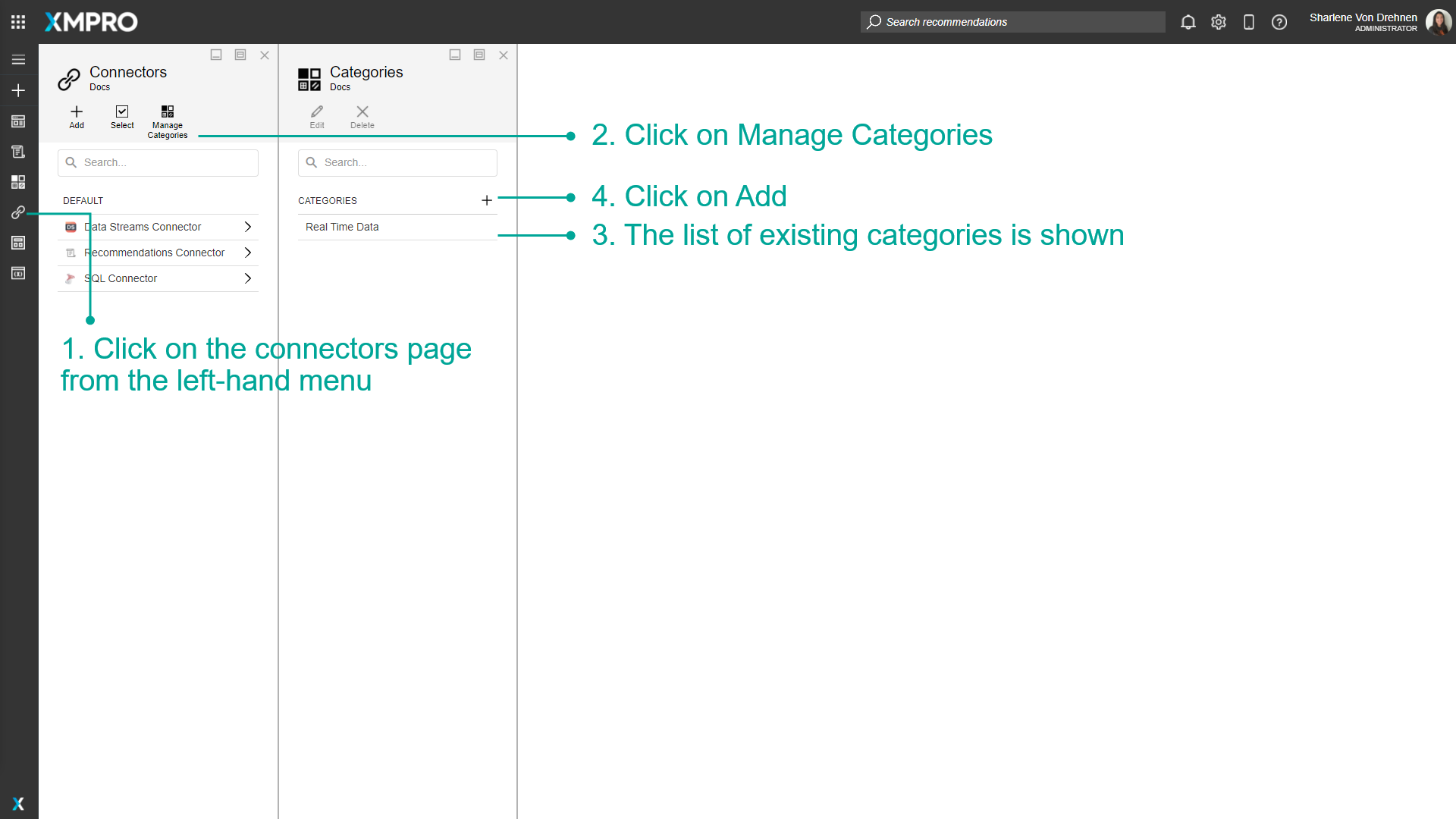Open the Sharlene Von Drehnen profile avatar
Image resolution: width=1456 pixels, height=819 pixels.
[x=1439, y=22]
